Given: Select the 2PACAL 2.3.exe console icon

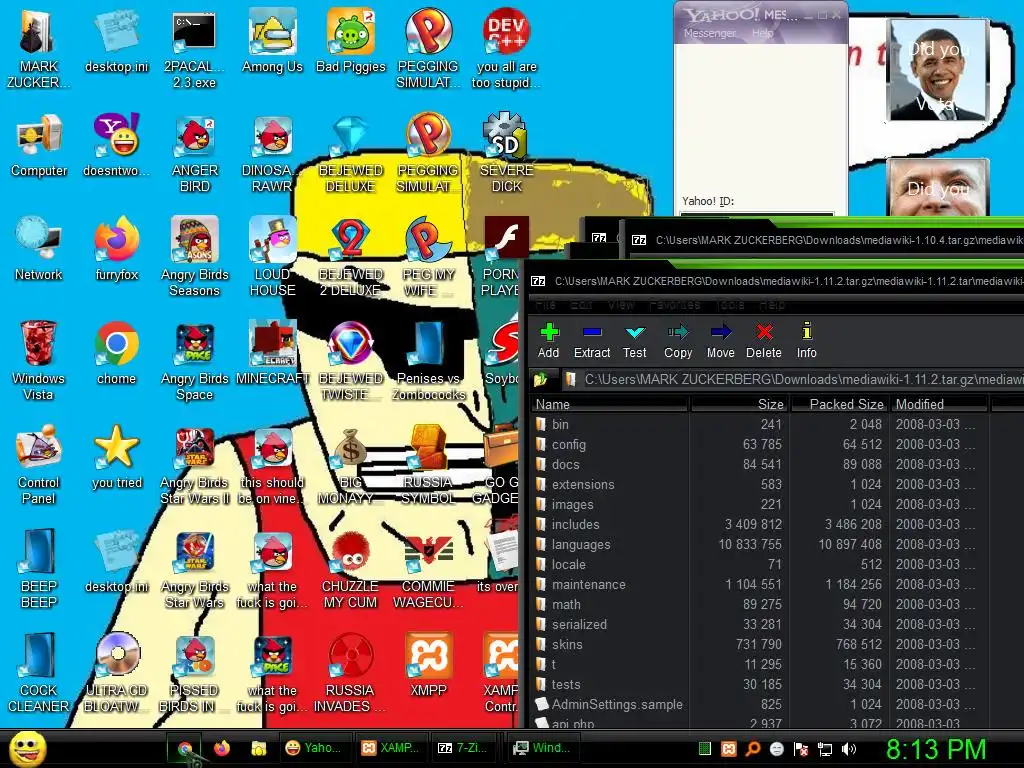Looking at the screenshot, I should [195, 48].
